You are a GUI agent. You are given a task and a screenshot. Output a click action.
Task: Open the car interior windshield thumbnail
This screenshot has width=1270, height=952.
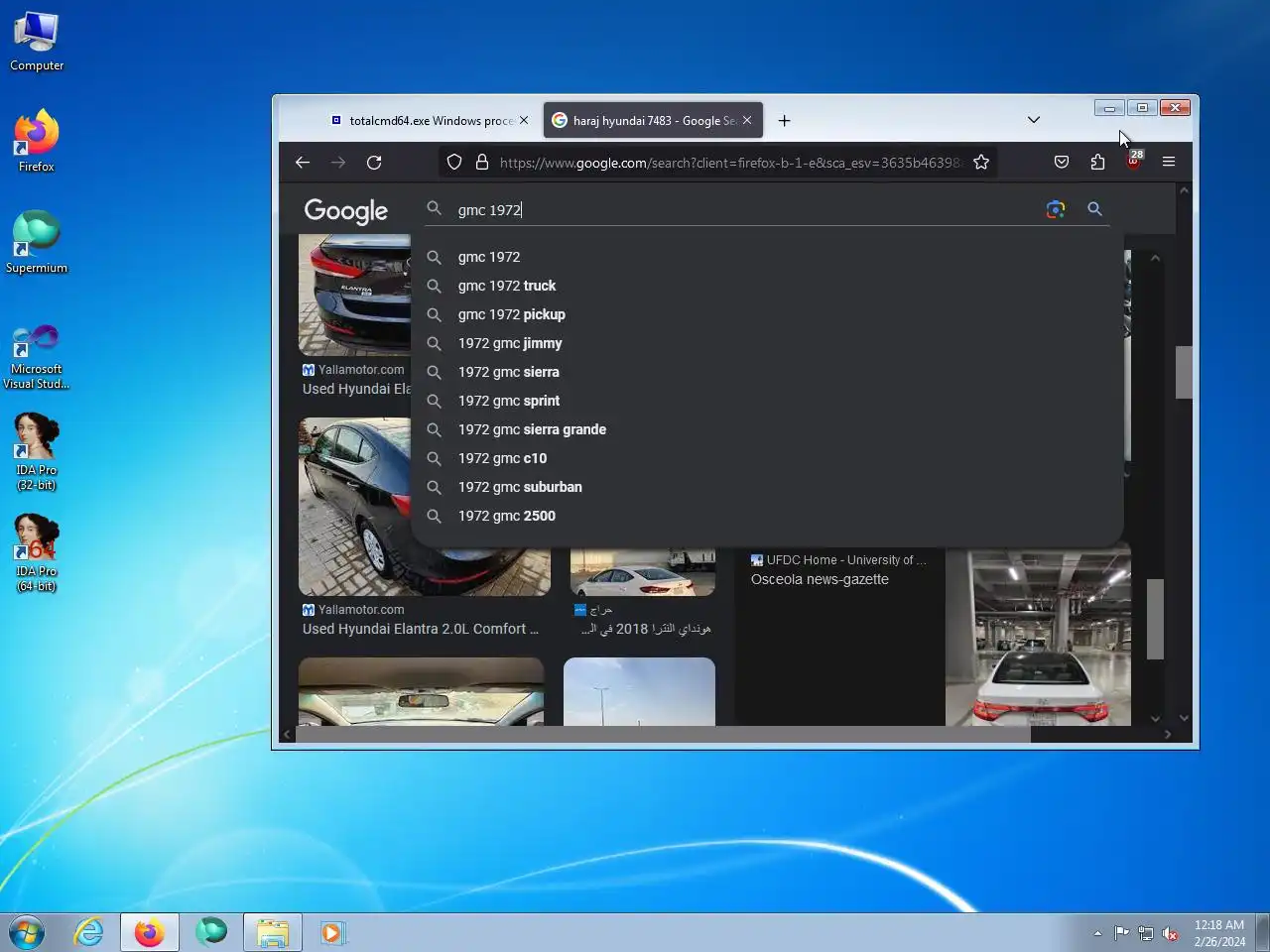tap(421, 691)
